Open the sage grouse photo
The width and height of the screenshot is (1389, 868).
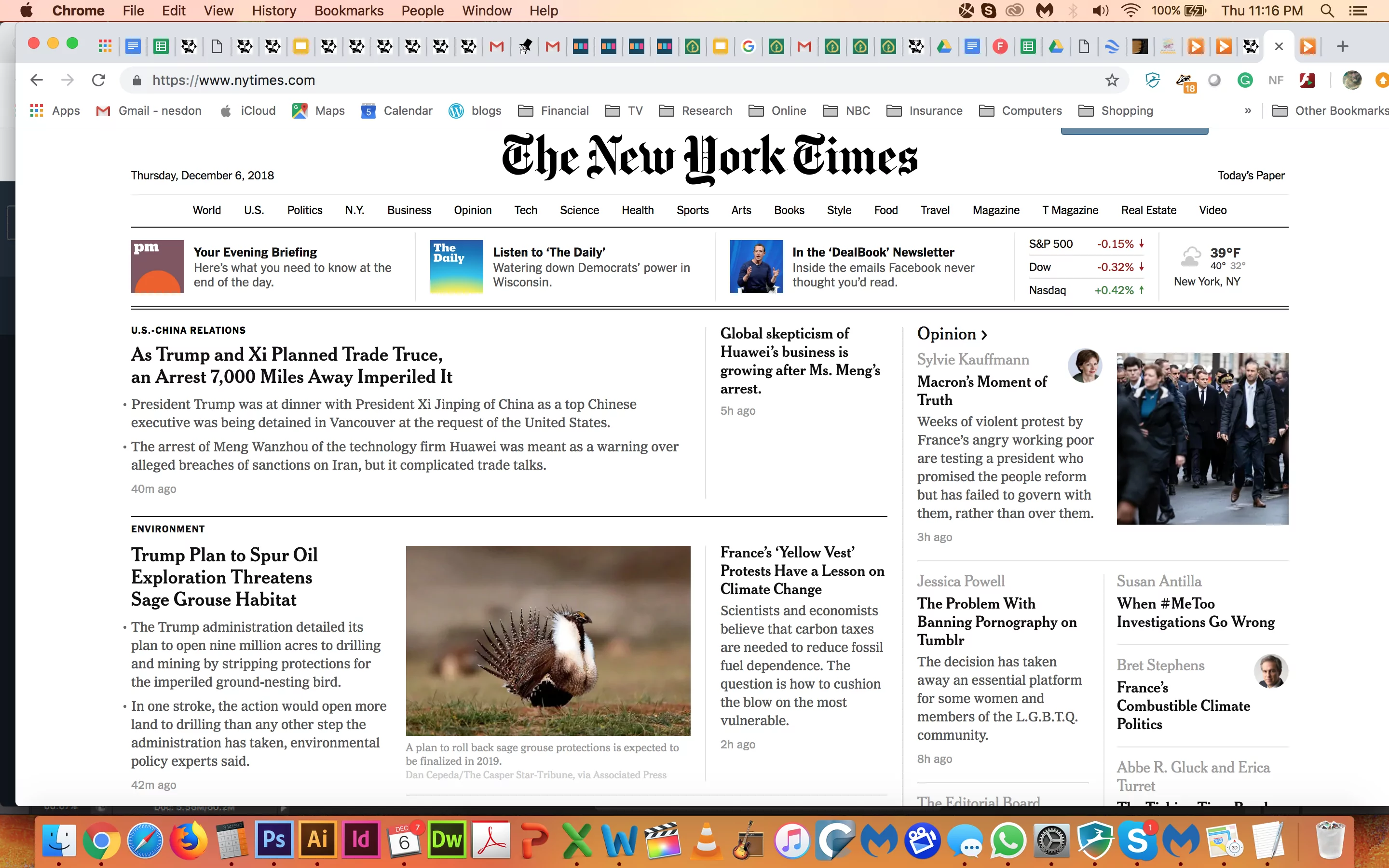(548, 641)
